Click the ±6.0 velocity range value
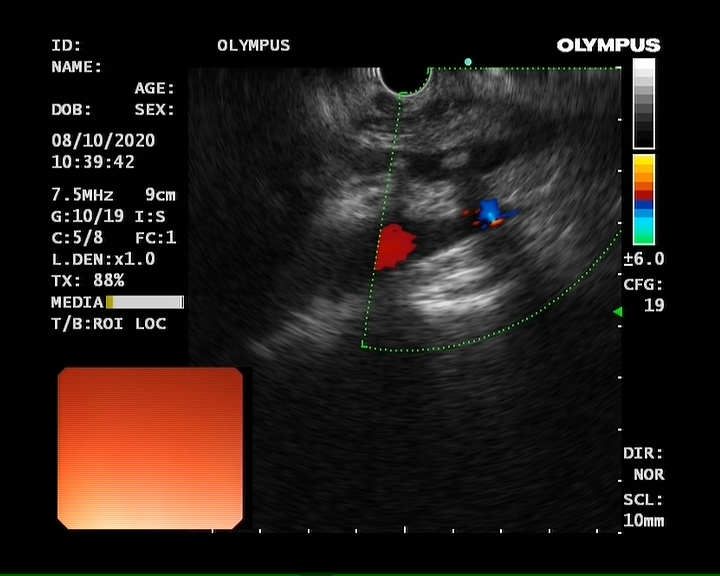 [644, 259]
